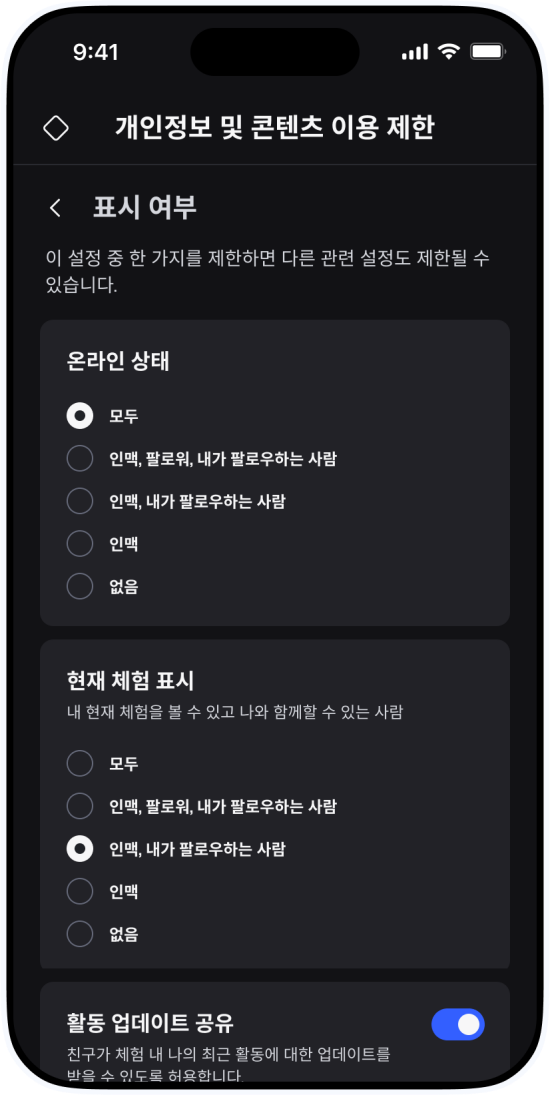
Task: Tap the Wi-Fi status icon
Action: 448,52
